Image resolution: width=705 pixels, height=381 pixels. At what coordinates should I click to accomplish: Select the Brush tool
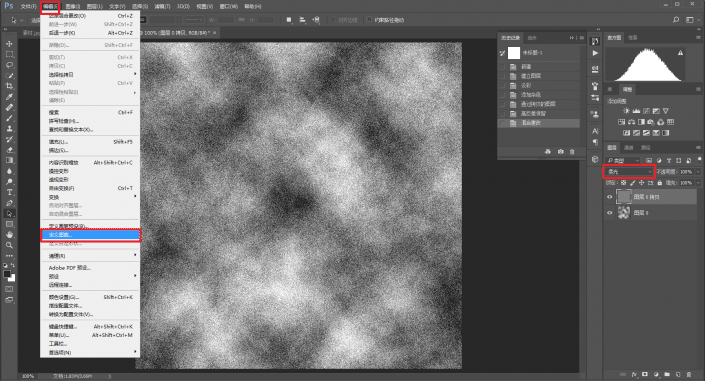(9, 118)
